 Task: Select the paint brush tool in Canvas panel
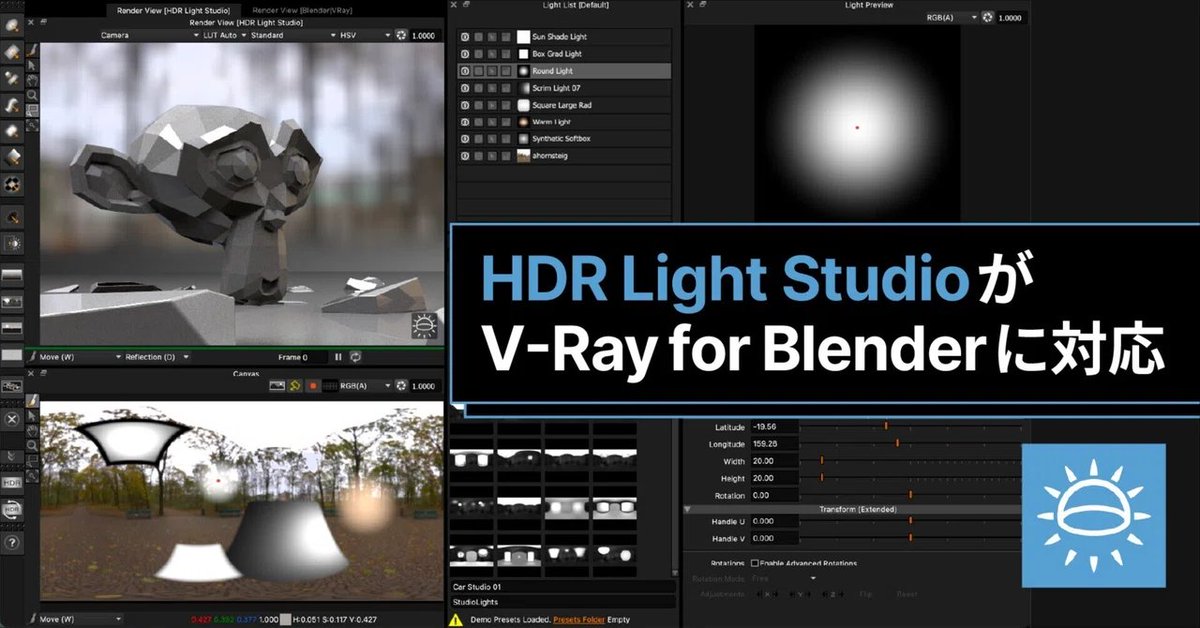click(33, 400)
